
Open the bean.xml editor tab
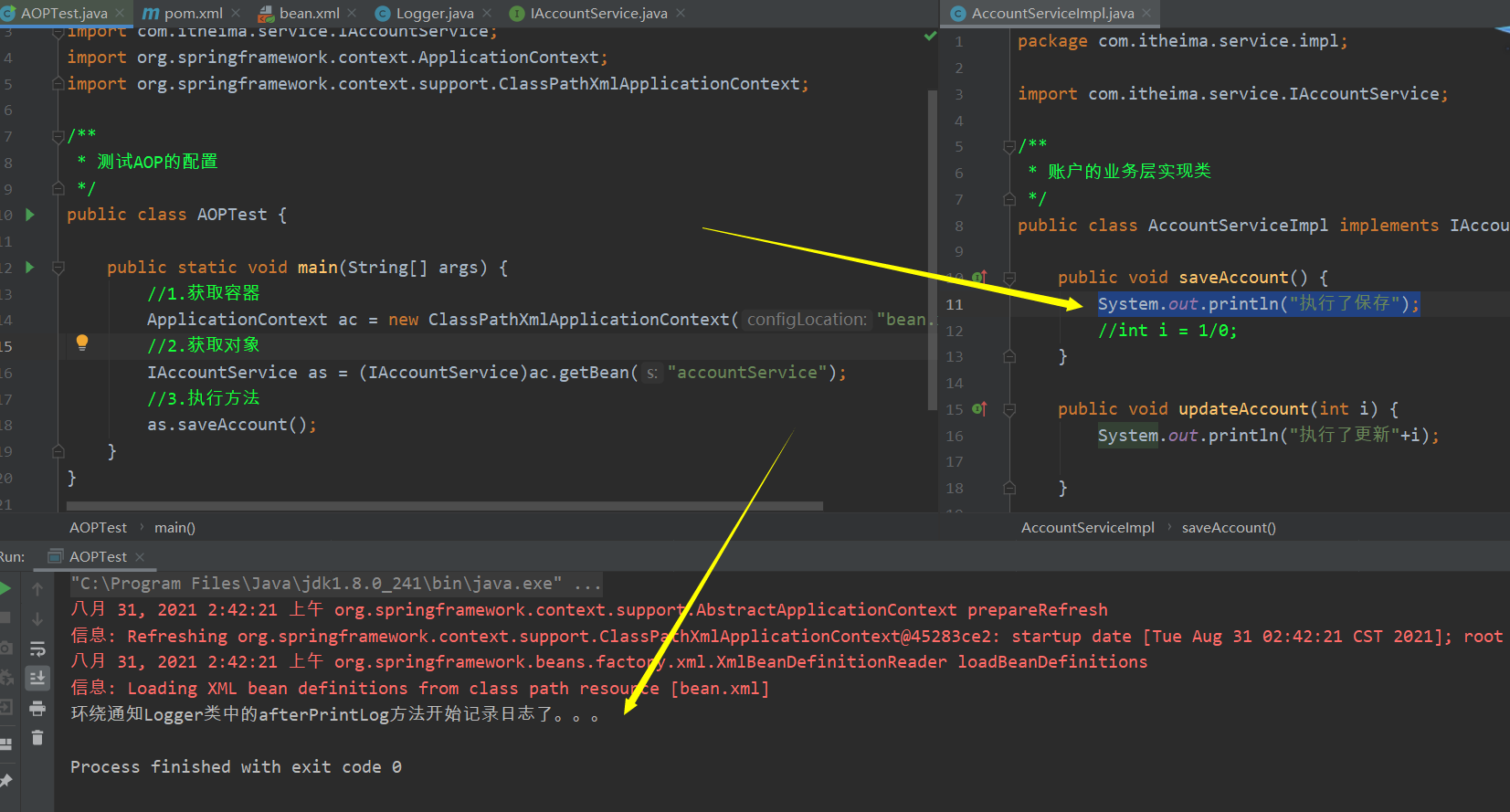tap(309, 13)
